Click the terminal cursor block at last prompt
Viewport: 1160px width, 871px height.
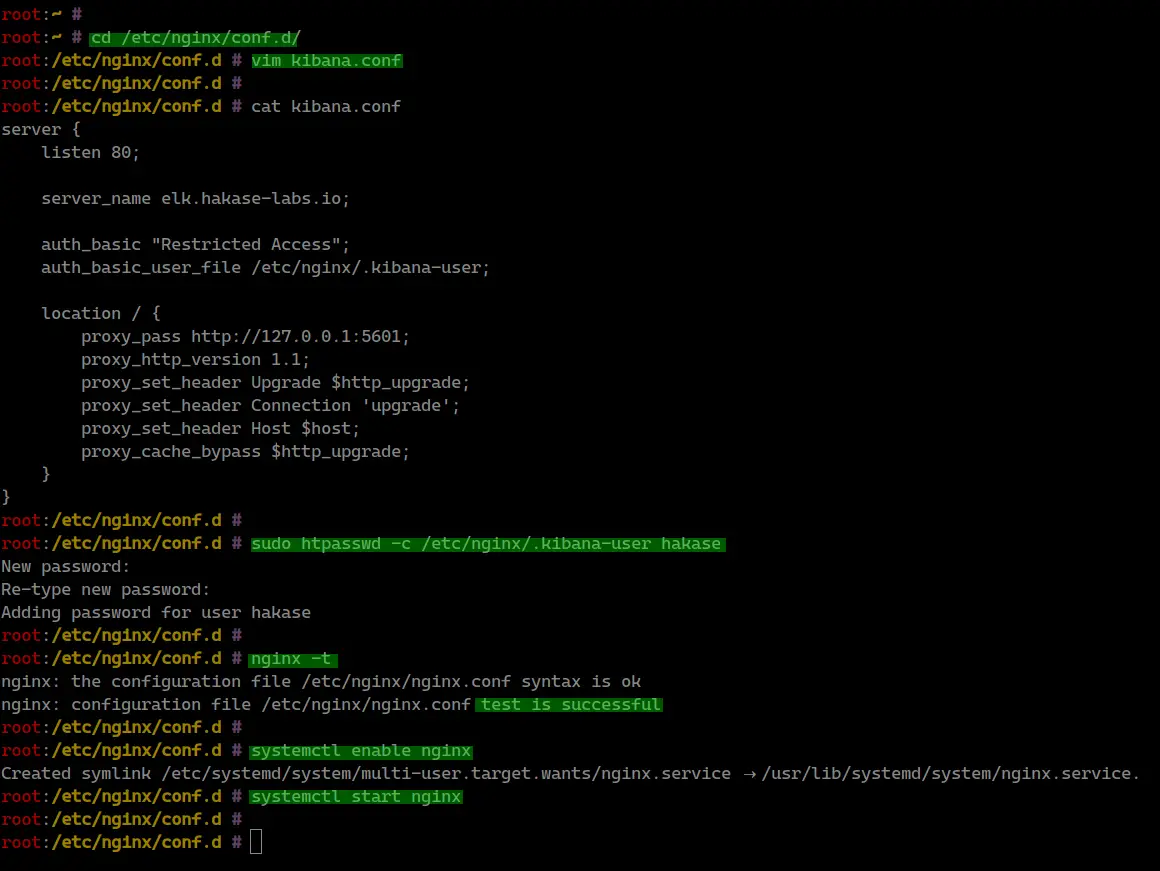[x=256, y=841]
